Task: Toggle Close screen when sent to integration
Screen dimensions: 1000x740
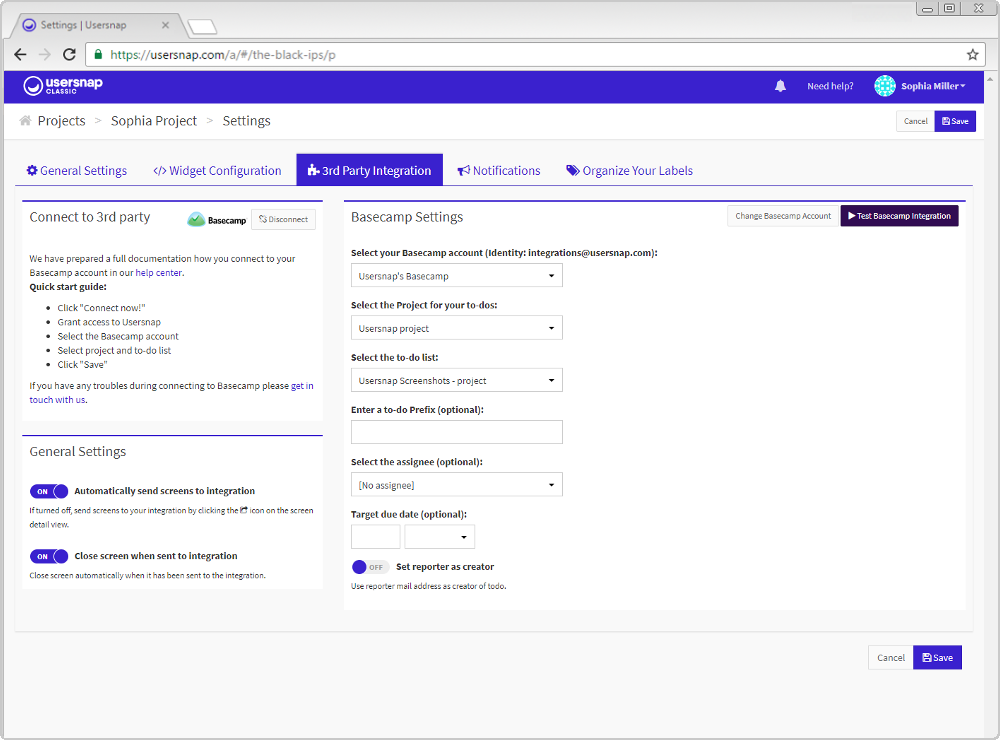Action: (49, 556)
